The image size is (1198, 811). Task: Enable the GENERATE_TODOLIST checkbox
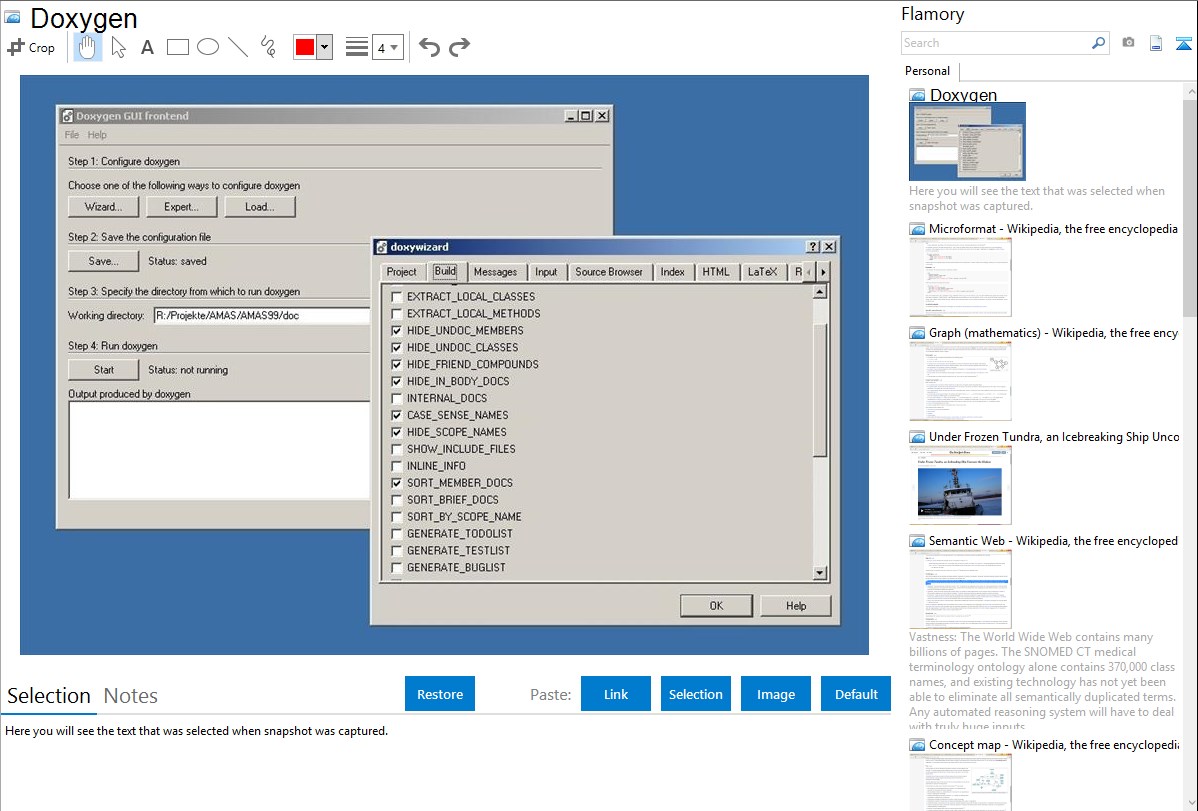(397, 534)
